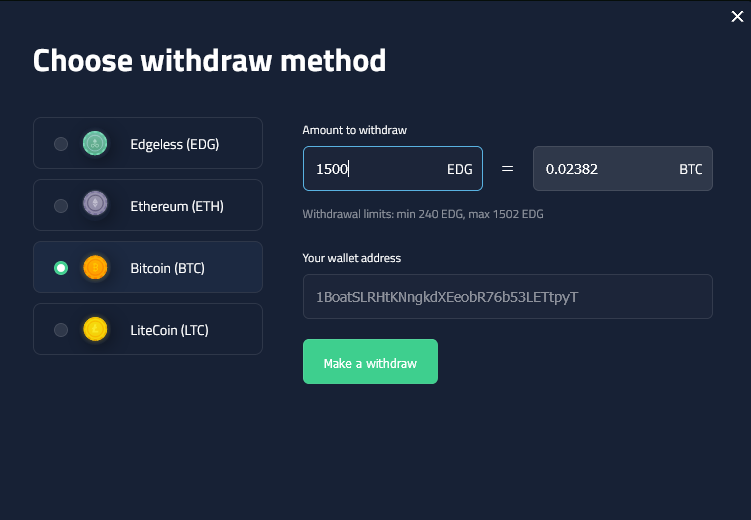Click the yellow LiteCoin coin icon
Viewport: 751px width, 520px height.
coord(95,329)
